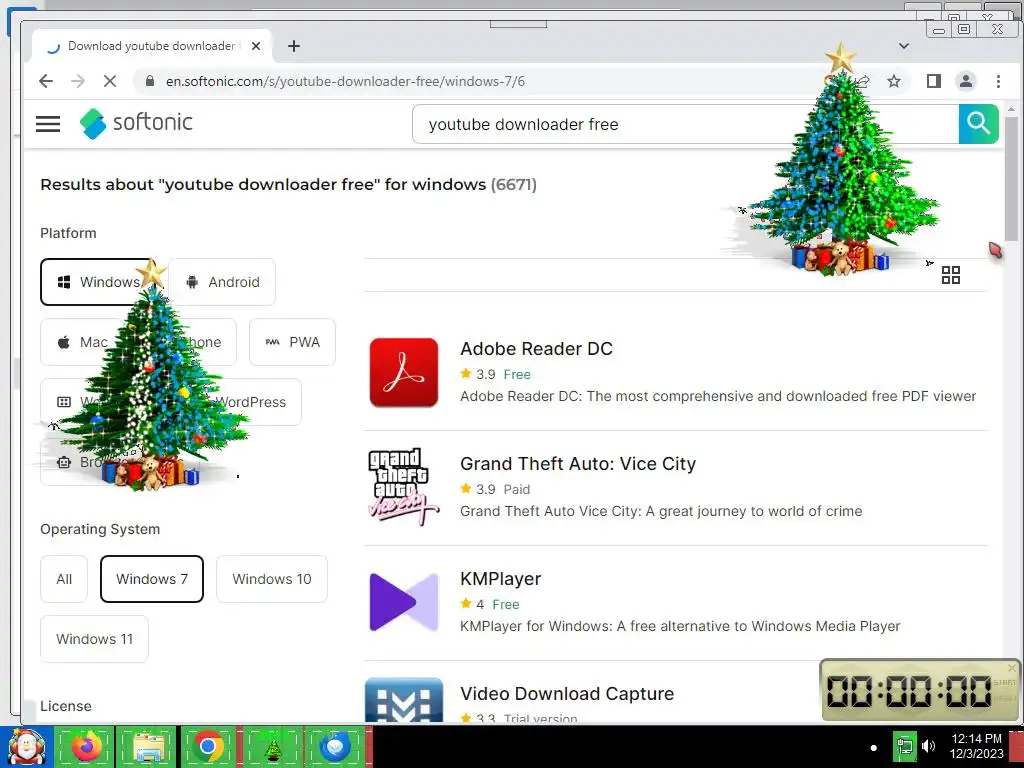1024x768 pixels.
Task: Open the Video Download Capture link
Action: (x=567, y=694)
